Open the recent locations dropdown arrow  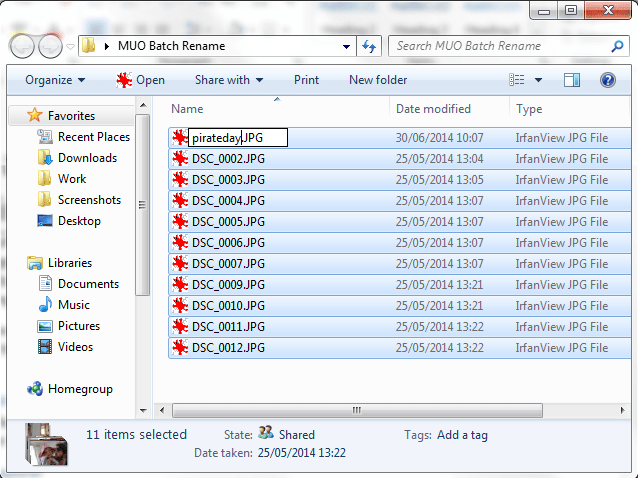click(70, 47)
